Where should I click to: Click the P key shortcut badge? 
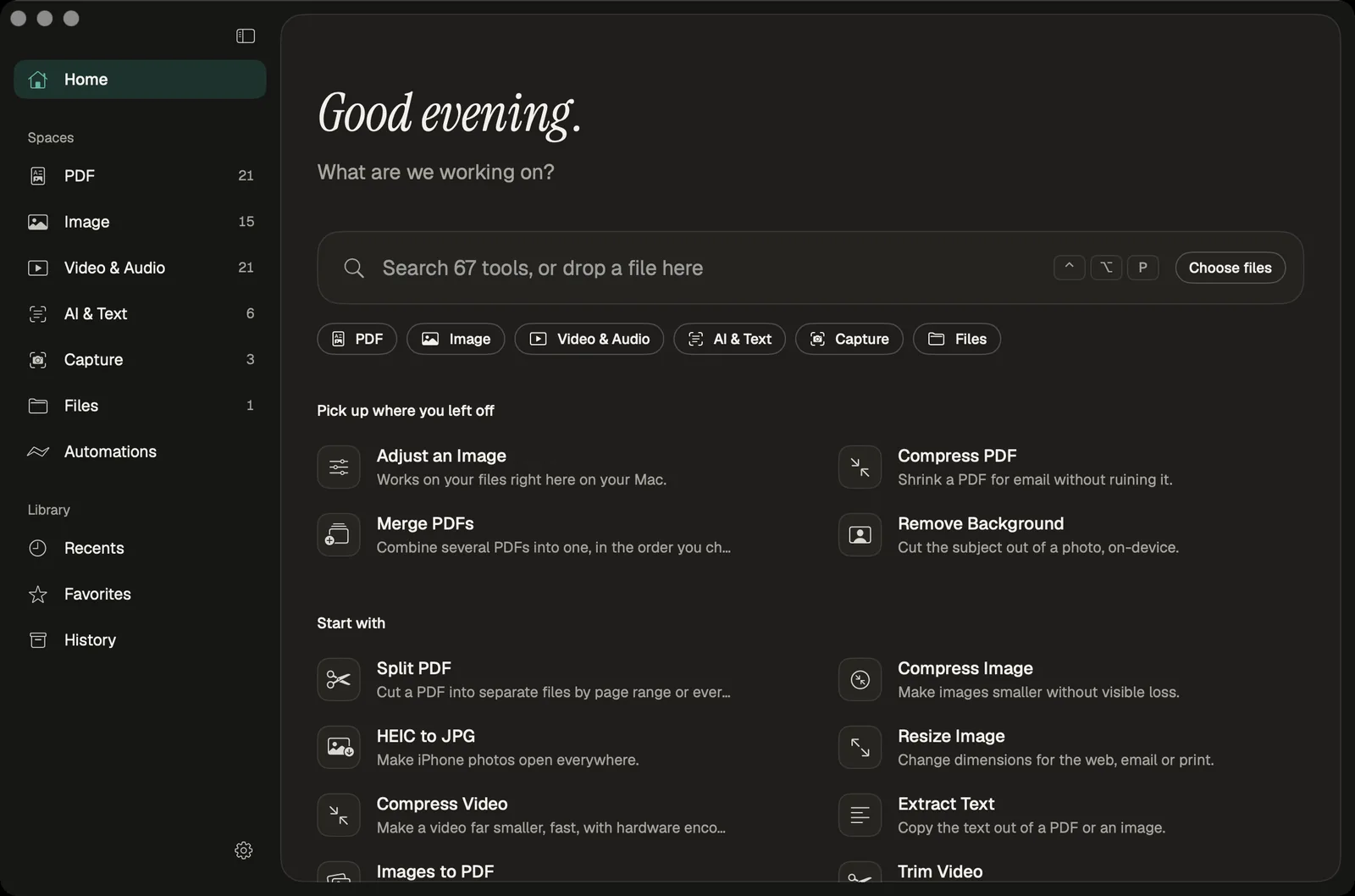tap(1142, 268)
